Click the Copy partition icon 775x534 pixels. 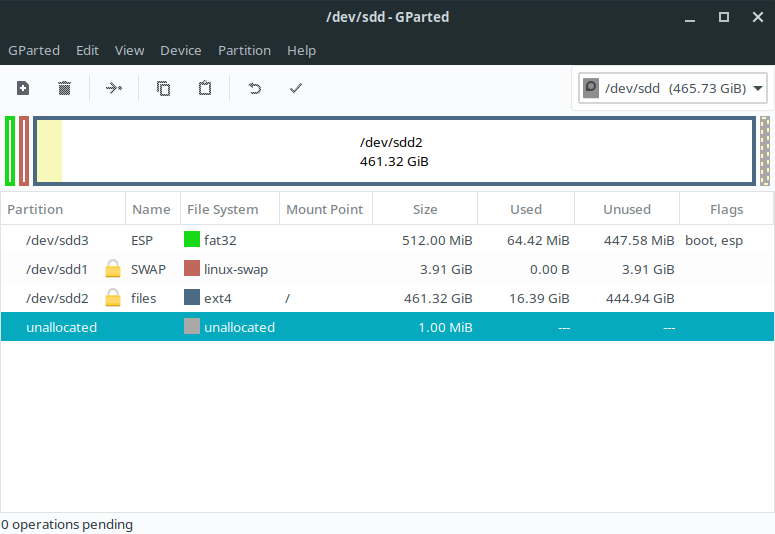click(164, 89)
